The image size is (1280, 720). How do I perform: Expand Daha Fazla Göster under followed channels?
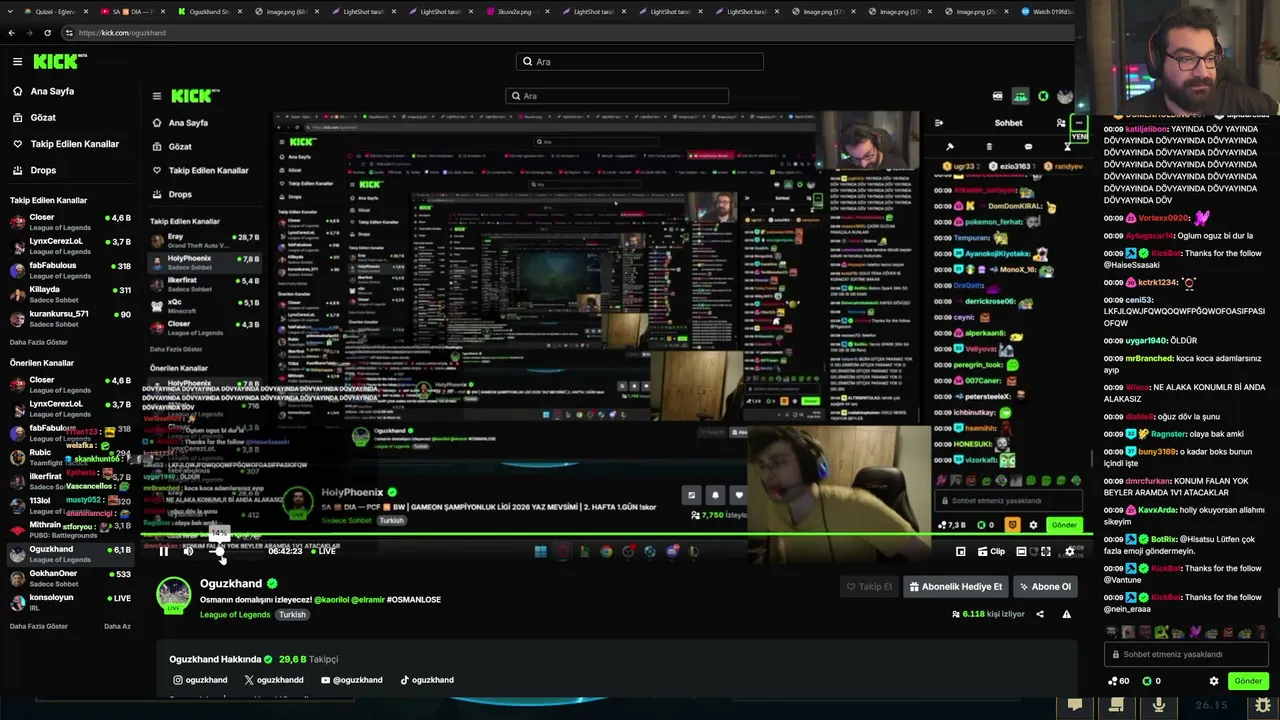pos(39,342)
